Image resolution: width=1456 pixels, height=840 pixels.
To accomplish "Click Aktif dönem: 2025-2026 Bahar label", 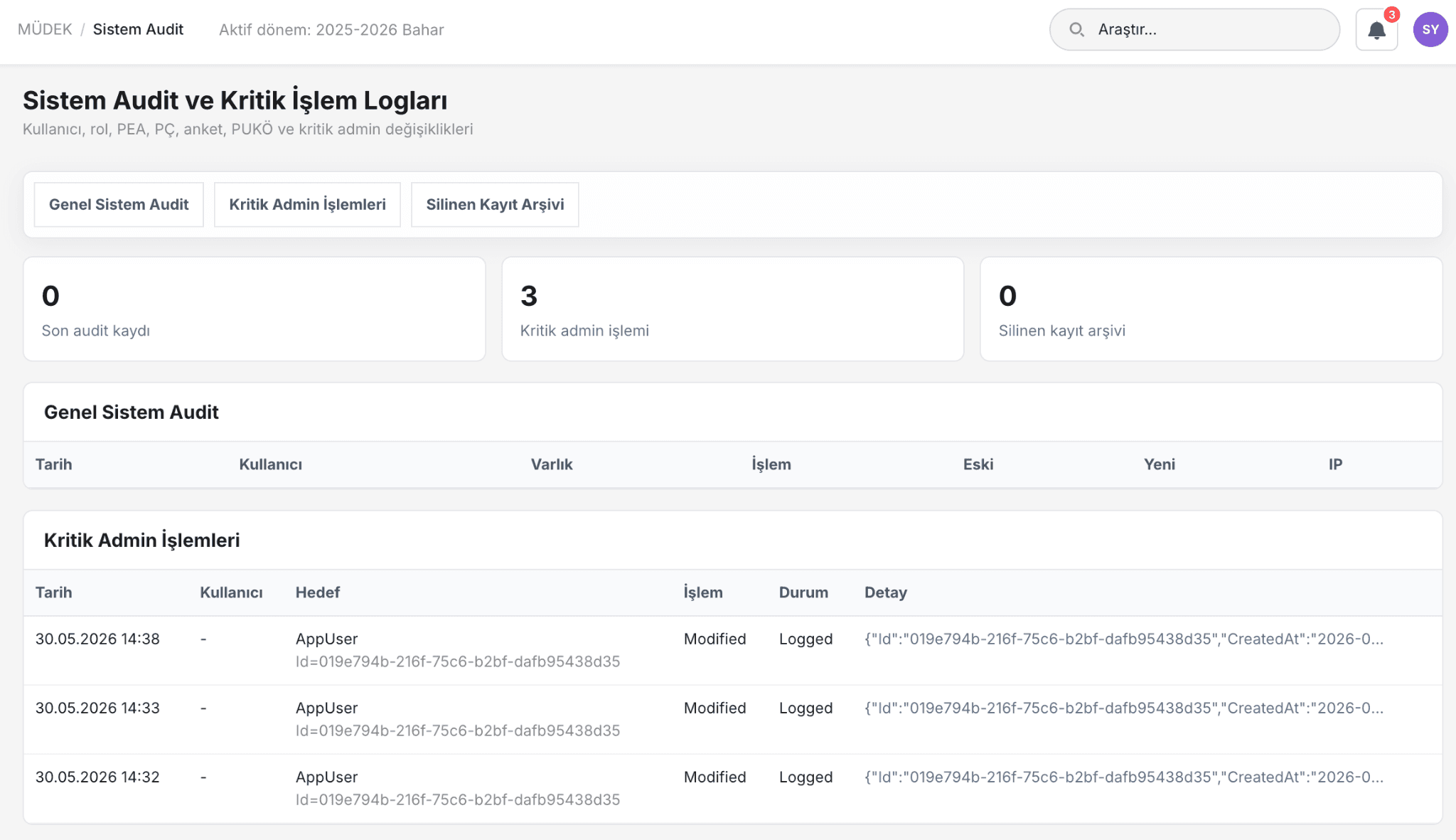I will [x=331, y=29].
